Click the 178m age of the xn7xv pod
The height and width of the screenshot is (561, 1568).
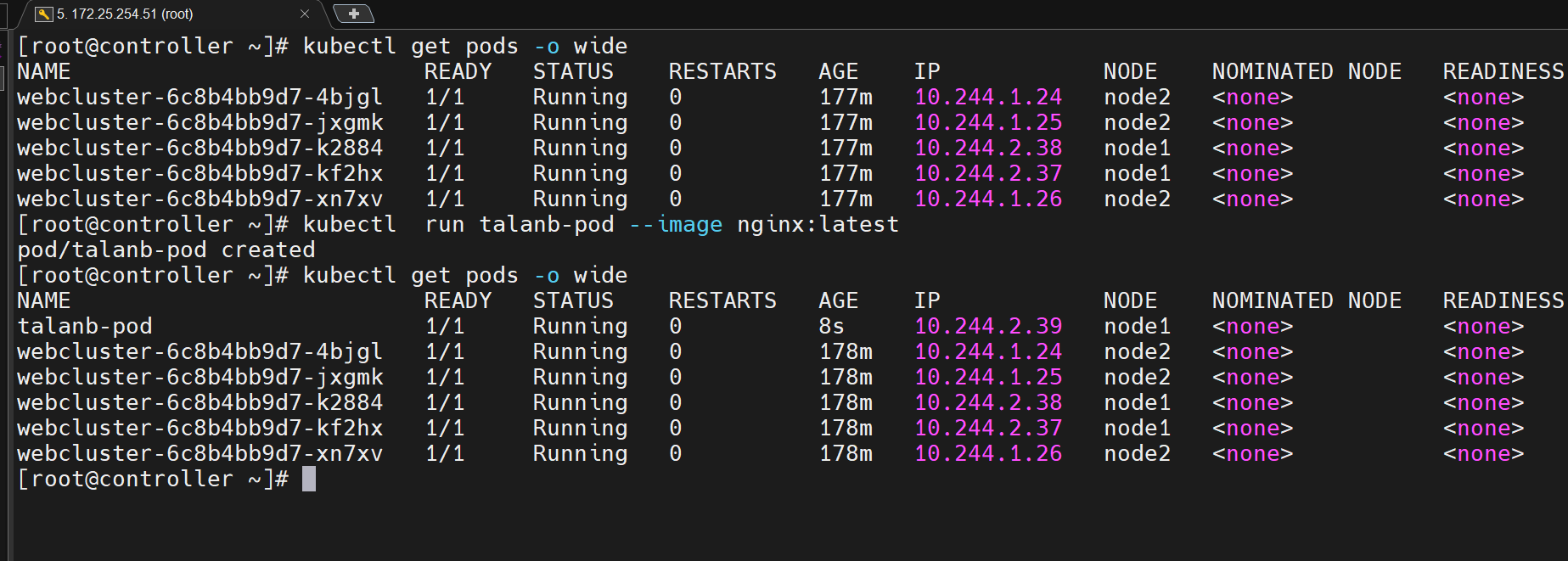pyautogui.click(x=846, y=453)
